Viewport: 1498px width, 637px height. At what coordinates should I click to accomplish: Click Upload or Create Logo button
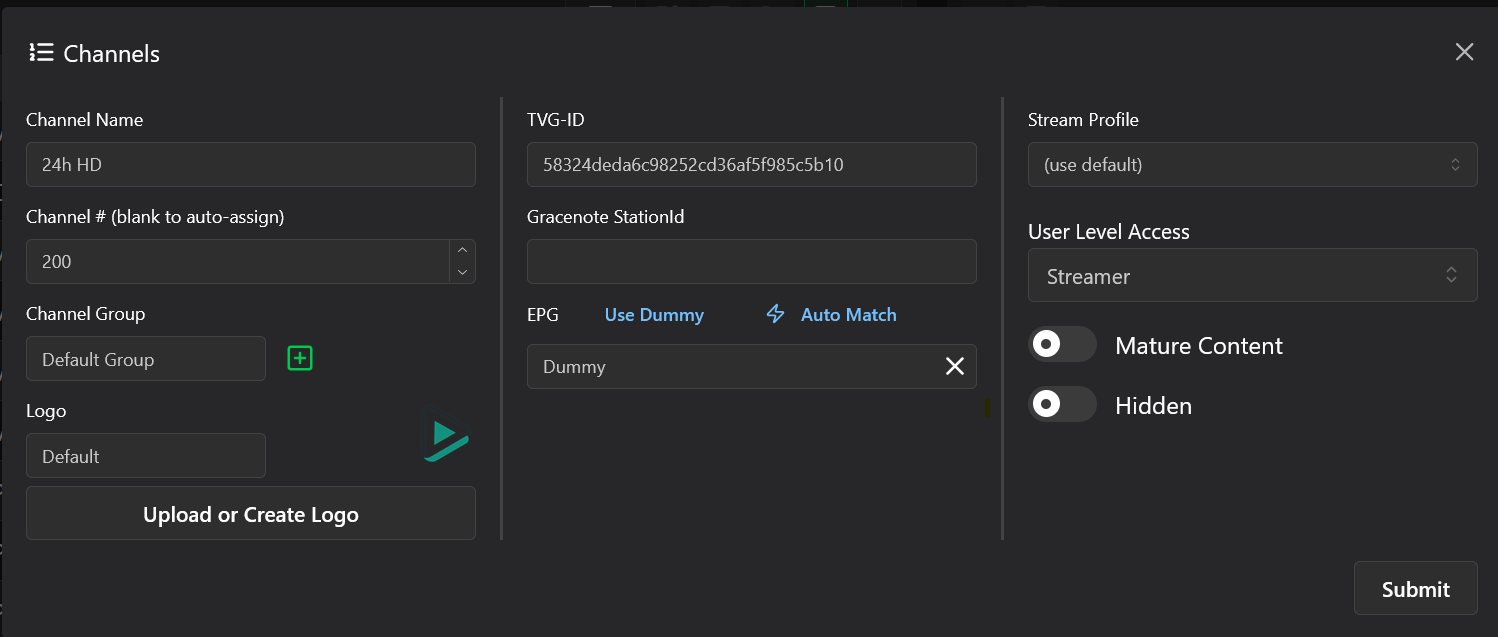(x=251, y=514)
